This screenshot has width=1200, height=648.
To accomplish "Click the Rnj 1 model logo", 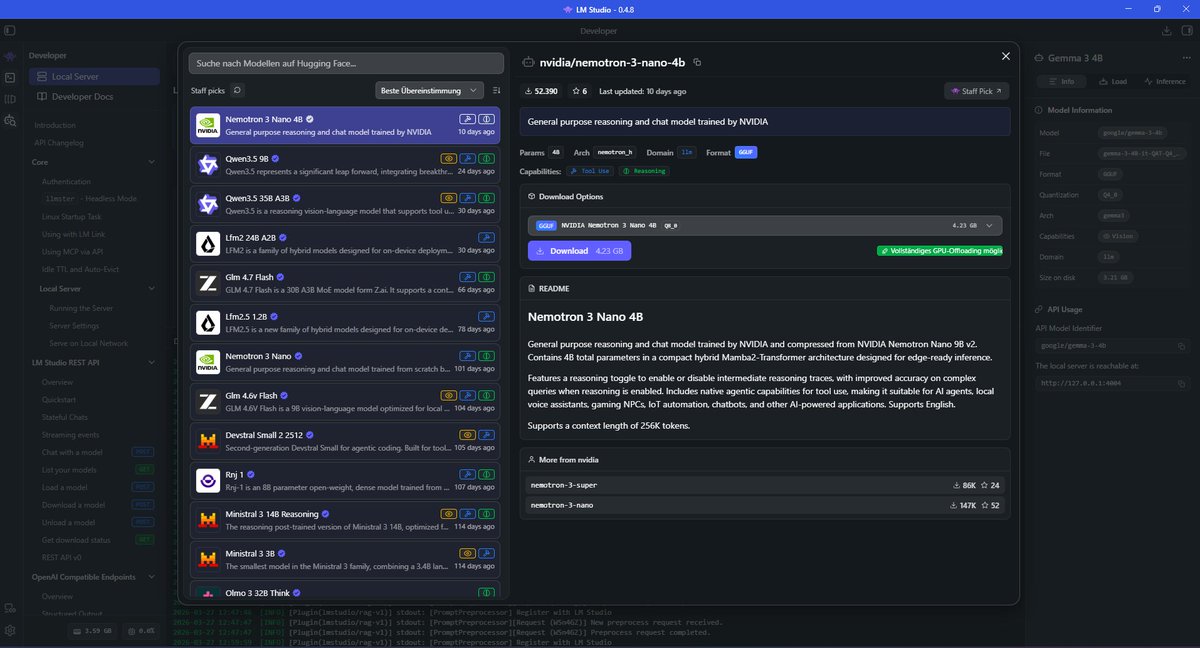I will (x=208, y=480).
